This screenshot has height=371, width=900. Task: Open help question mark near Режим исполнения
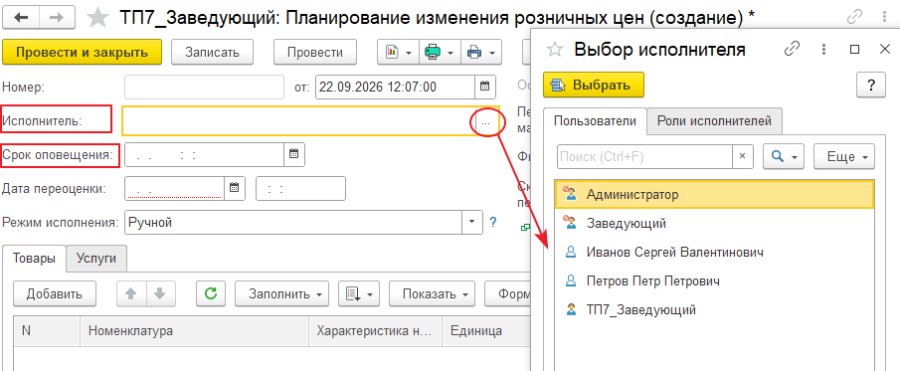pyautogui.click(x=492, y=222)
